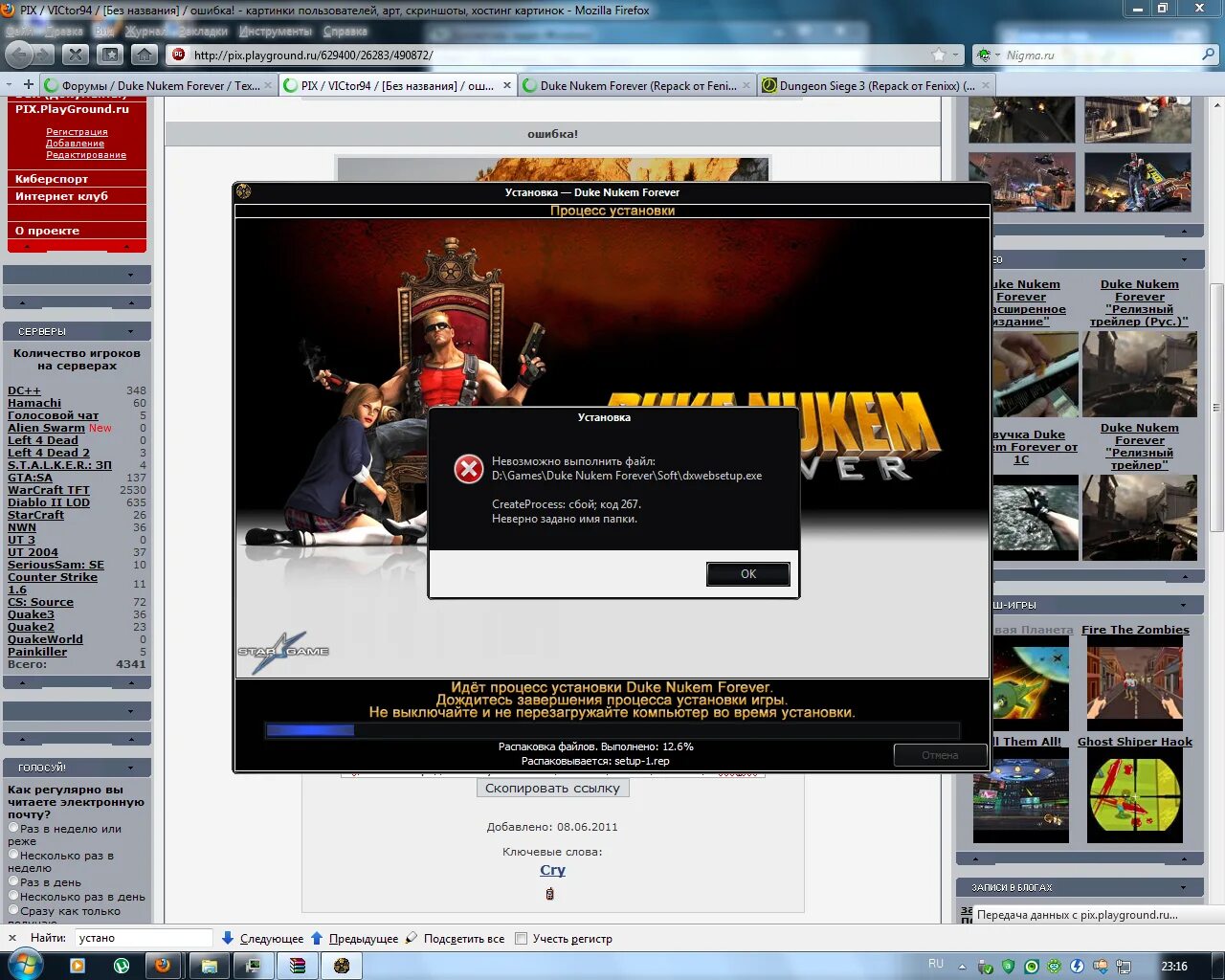Viewport: 1225px width, 980px height.
Task: Select 'Несколько раз в день' radio option
Action: point(13,896)
